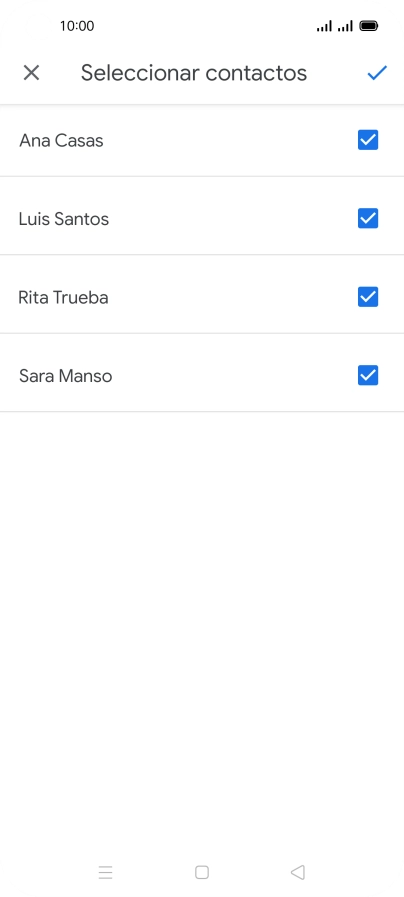This screenshot has height=897, width=404.
Task: Tap the back triangle navigation button
Action: coord(298,872)
